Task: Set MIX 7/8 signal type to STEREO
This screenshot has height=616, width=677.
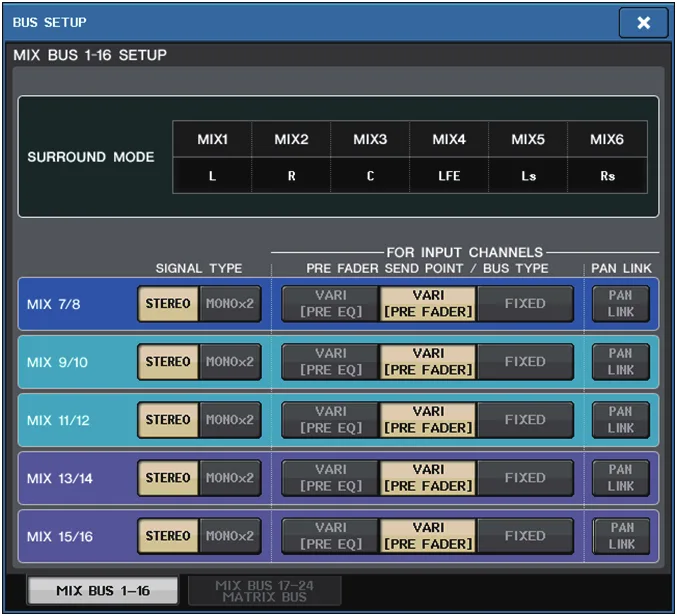Action: [168, 303]
